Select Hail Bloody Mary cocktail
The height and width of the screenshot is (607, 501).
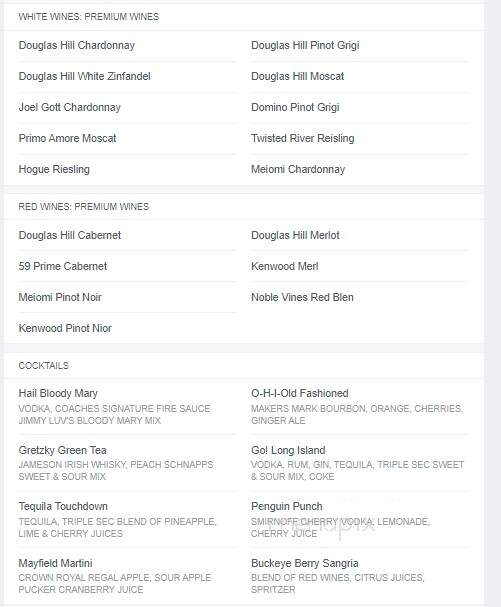click(x=58, y=393)
